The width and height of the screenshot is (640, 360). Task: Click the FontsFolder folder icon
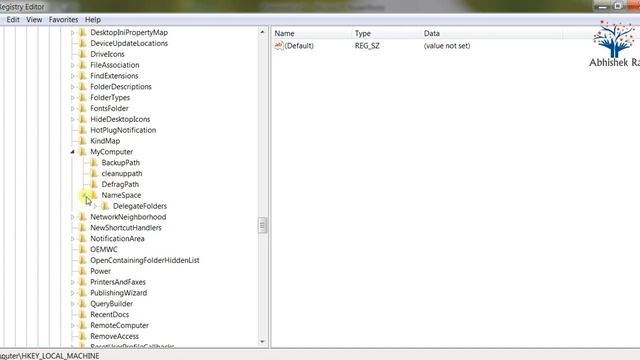coord(82,108)
